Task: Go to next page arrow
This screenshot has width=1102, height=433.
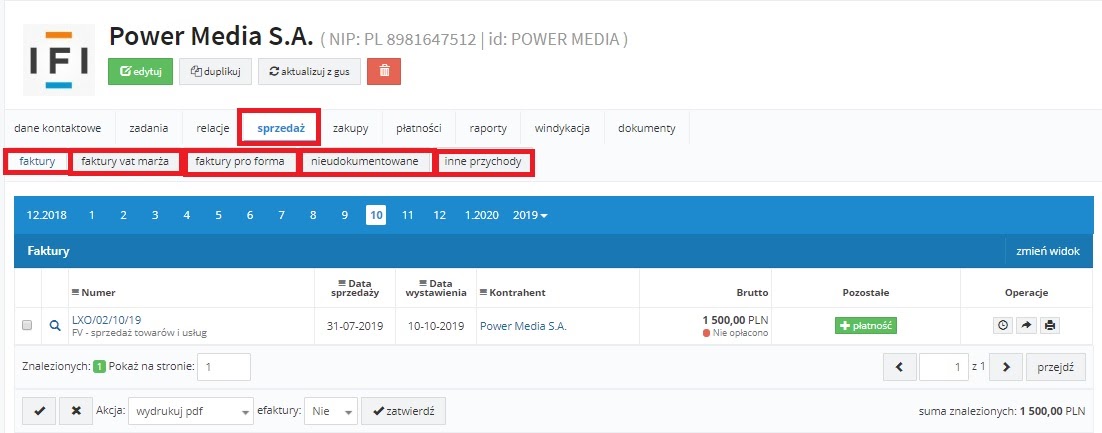Action: [1006, 367]
